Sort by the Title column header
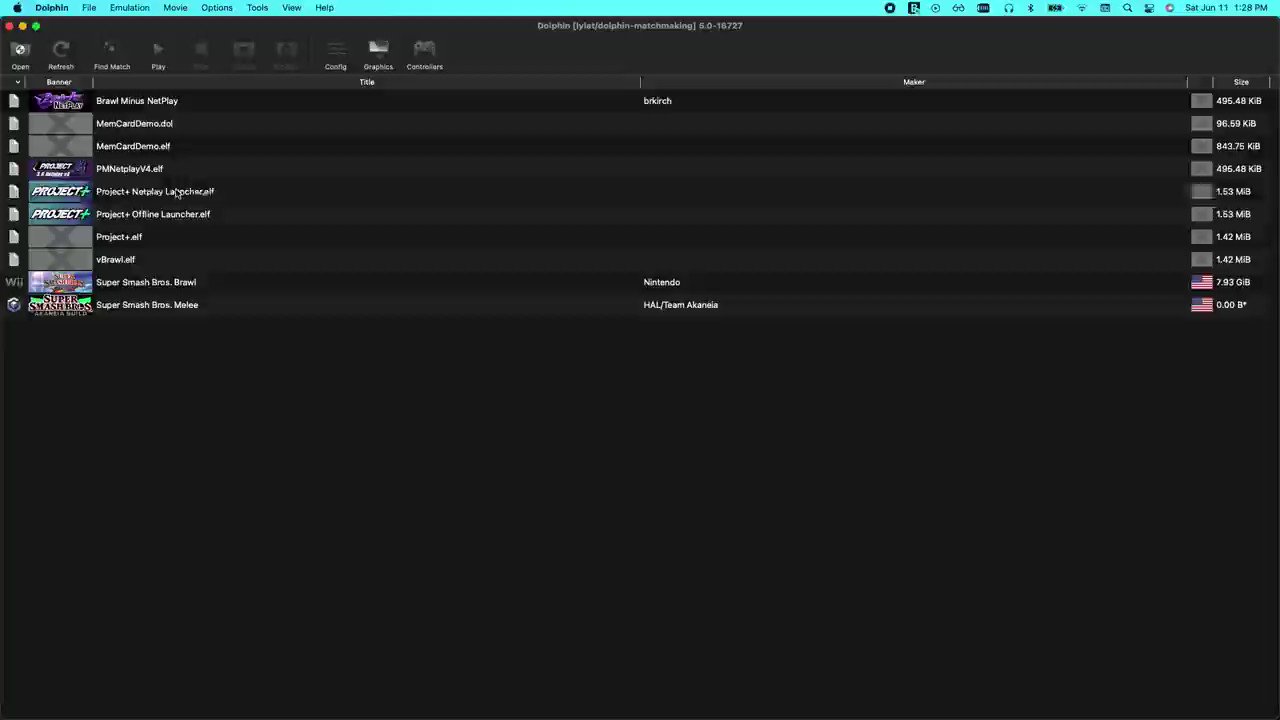Image resolution: width=1280 pixels, height=720 pixels. click(367, 82)
